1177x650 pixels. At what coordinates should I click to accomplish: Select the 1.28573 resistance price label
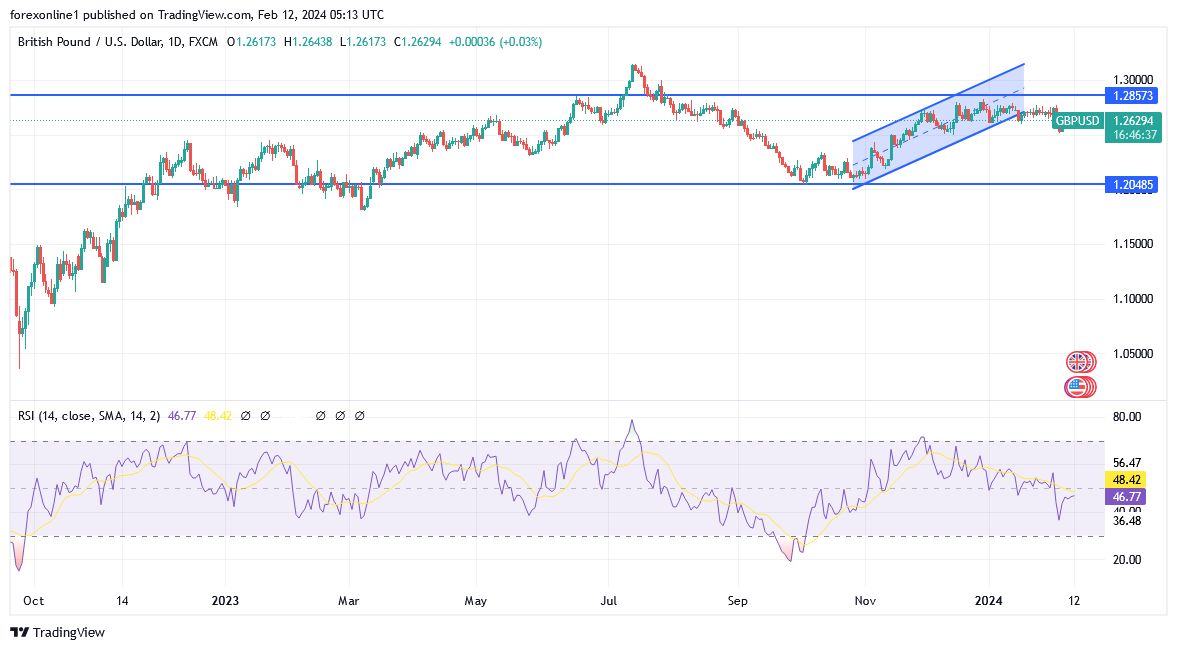1133,95
